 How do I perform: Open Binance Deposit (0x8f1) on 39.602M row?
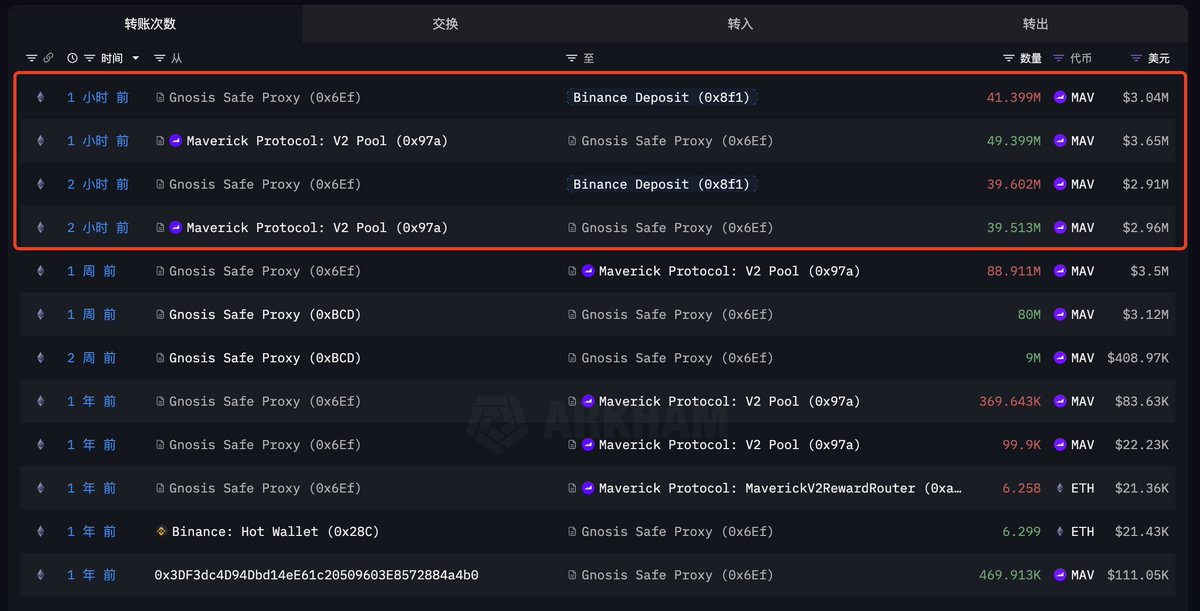(x=661, y=184)
